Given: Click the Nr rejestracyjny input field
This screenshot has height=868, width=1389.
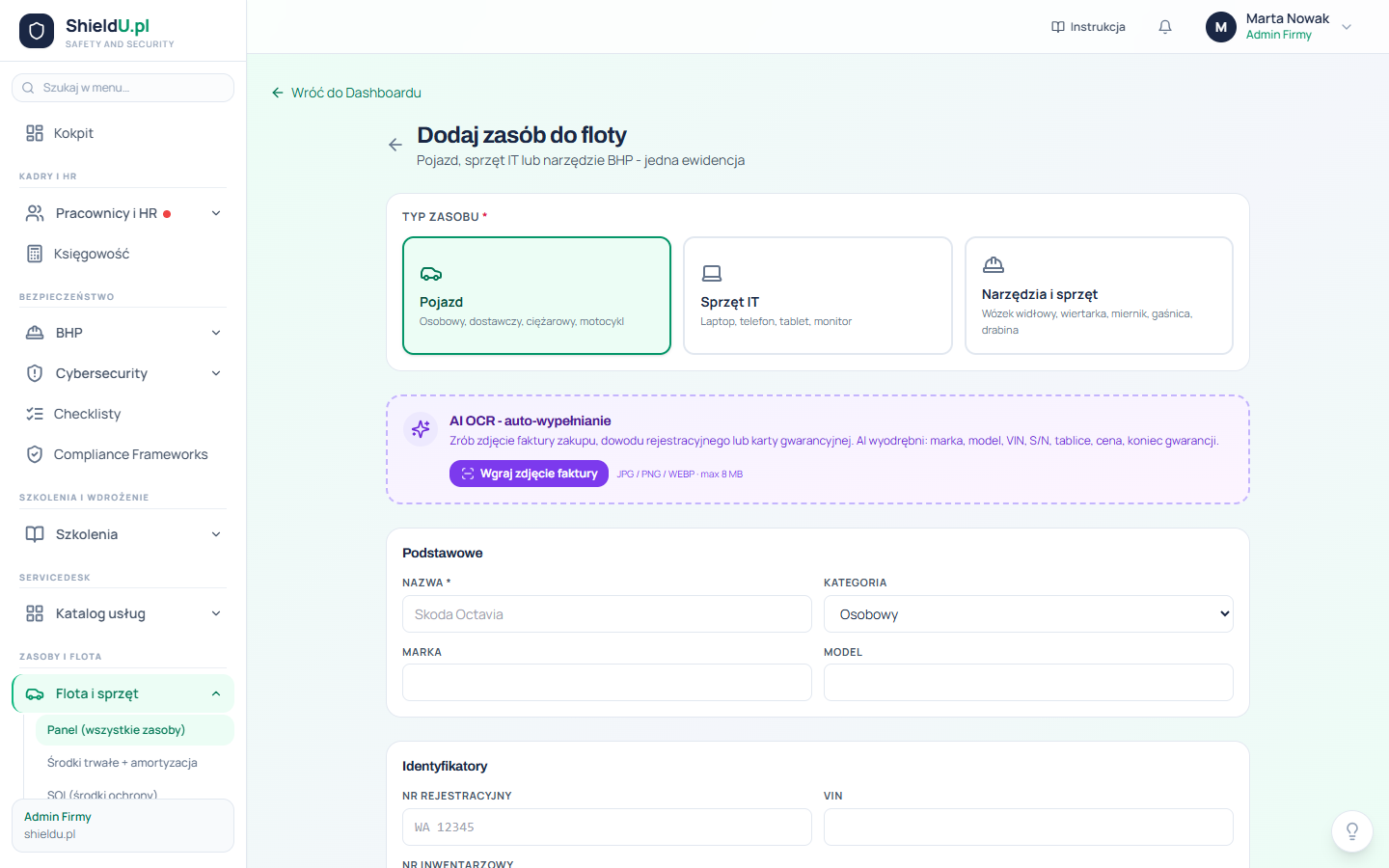Looking at the screenshot, I should pos(607,827).
